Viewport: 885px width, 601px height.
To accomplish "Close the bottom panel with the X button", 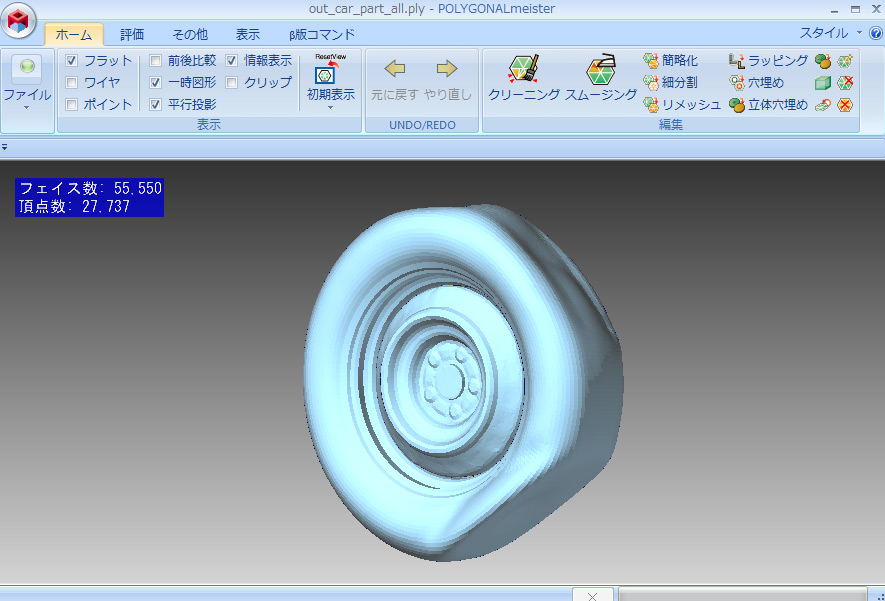I will coord(592,596).
